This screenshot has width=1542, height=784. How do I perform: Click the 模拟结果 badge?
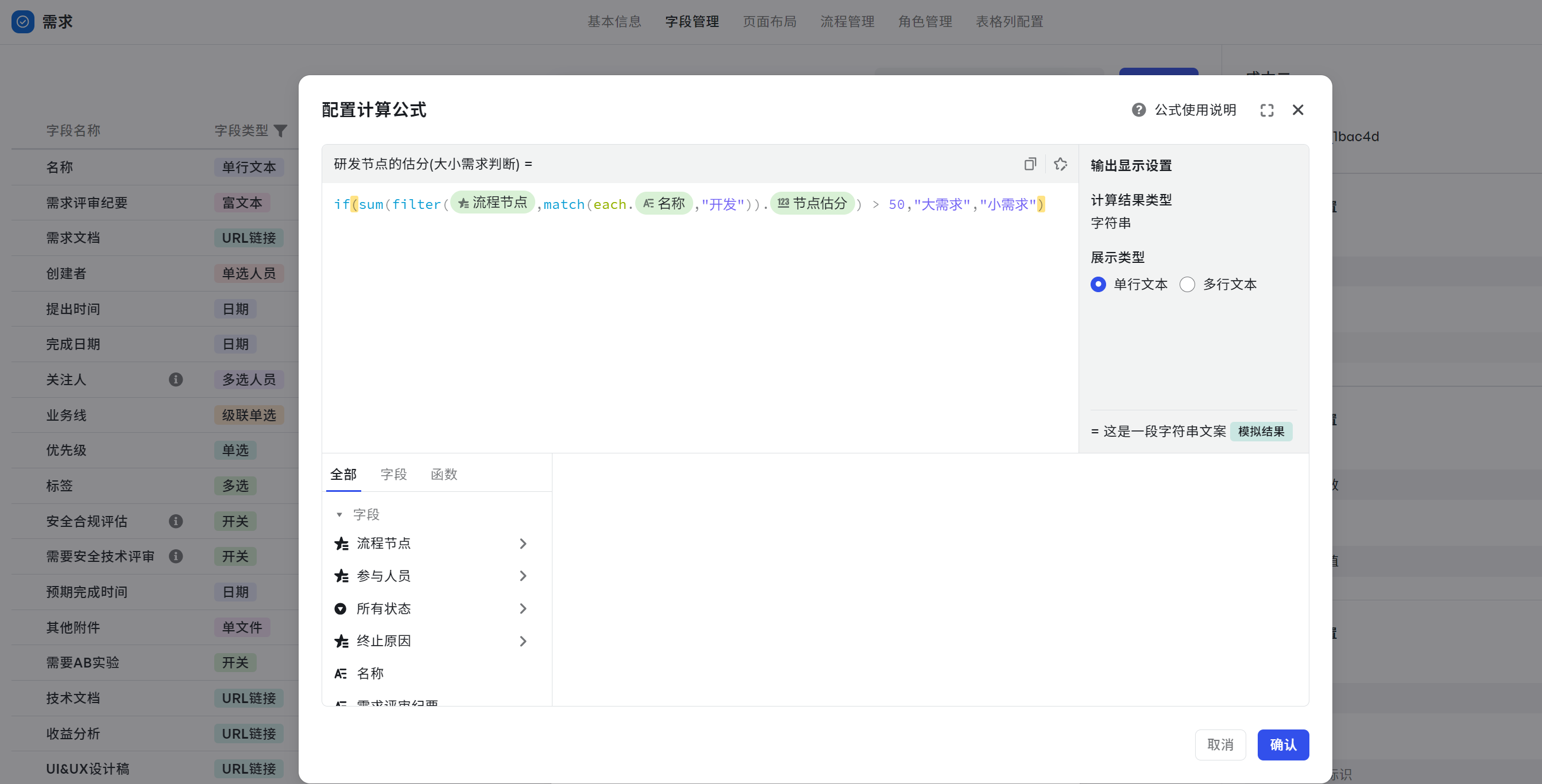(1261, 431)
